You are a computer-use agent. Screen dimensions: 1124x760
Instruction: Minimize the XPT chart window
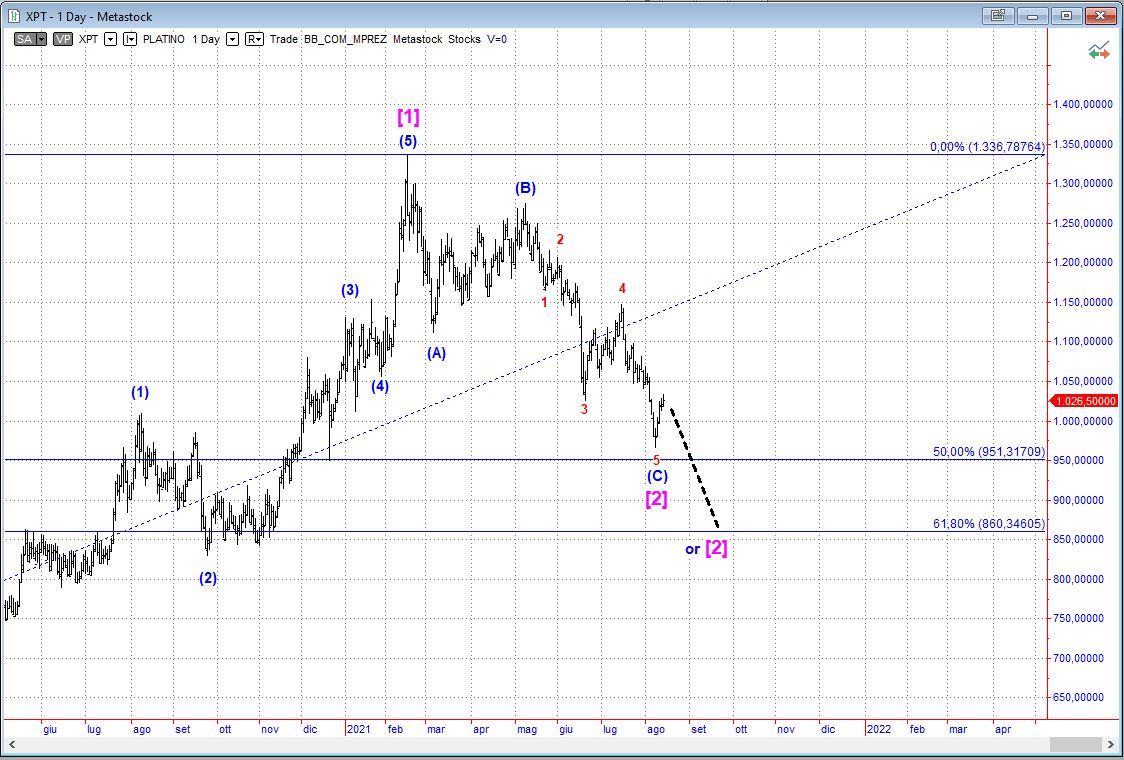pyautogui.click(x=1032, y=15)
